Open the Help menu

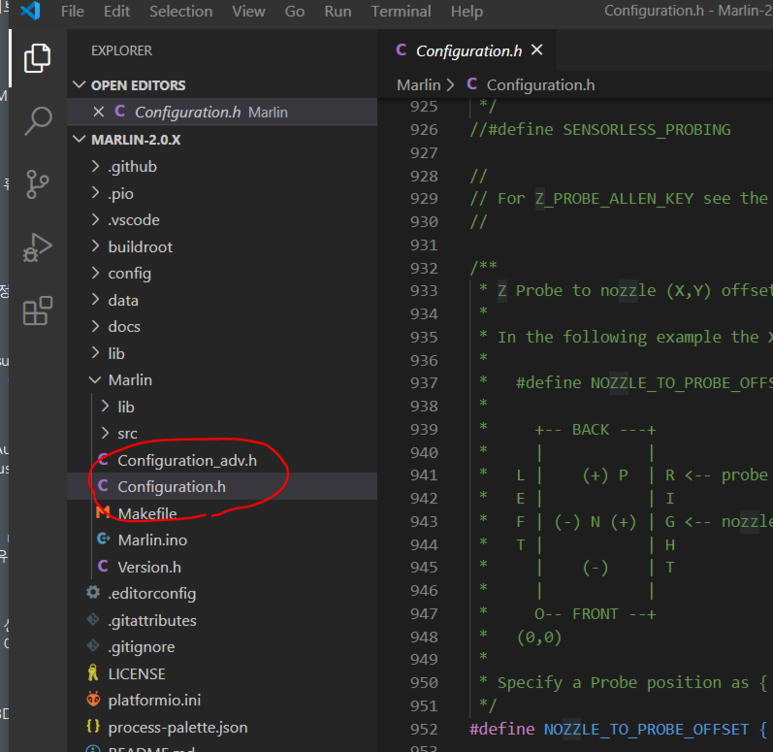coord(466,11)
